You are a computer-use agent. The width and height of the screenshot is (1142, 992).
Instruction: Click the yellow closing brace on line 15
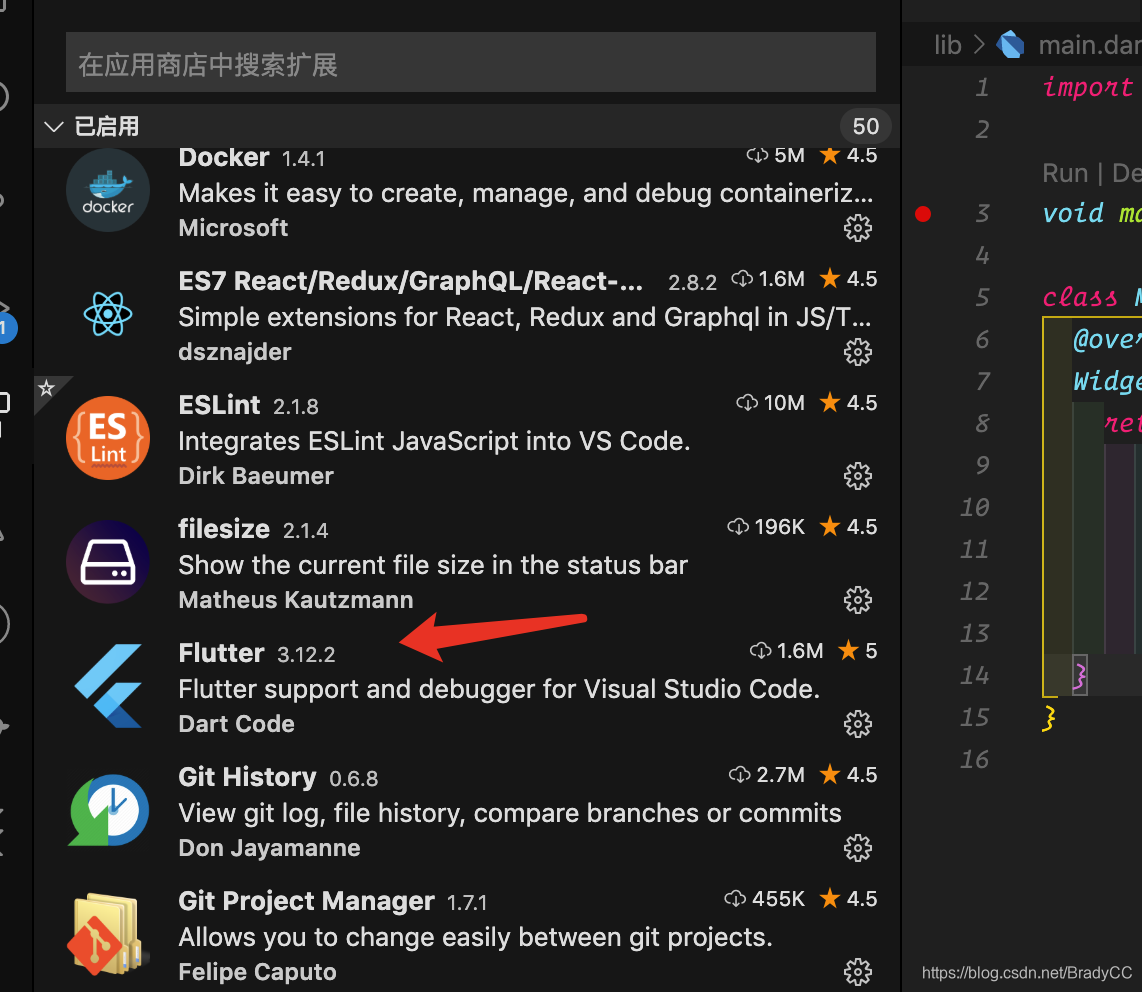pyautogui.click(x=1049, y=717)
